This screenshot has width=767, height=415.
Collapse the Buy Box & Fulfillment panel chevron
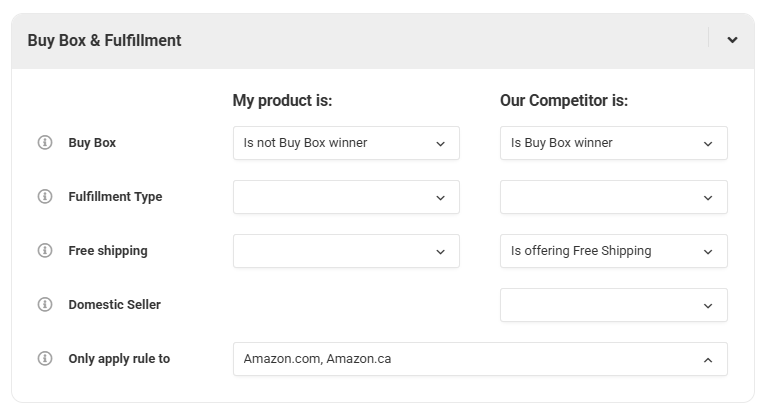coord(732,41)
